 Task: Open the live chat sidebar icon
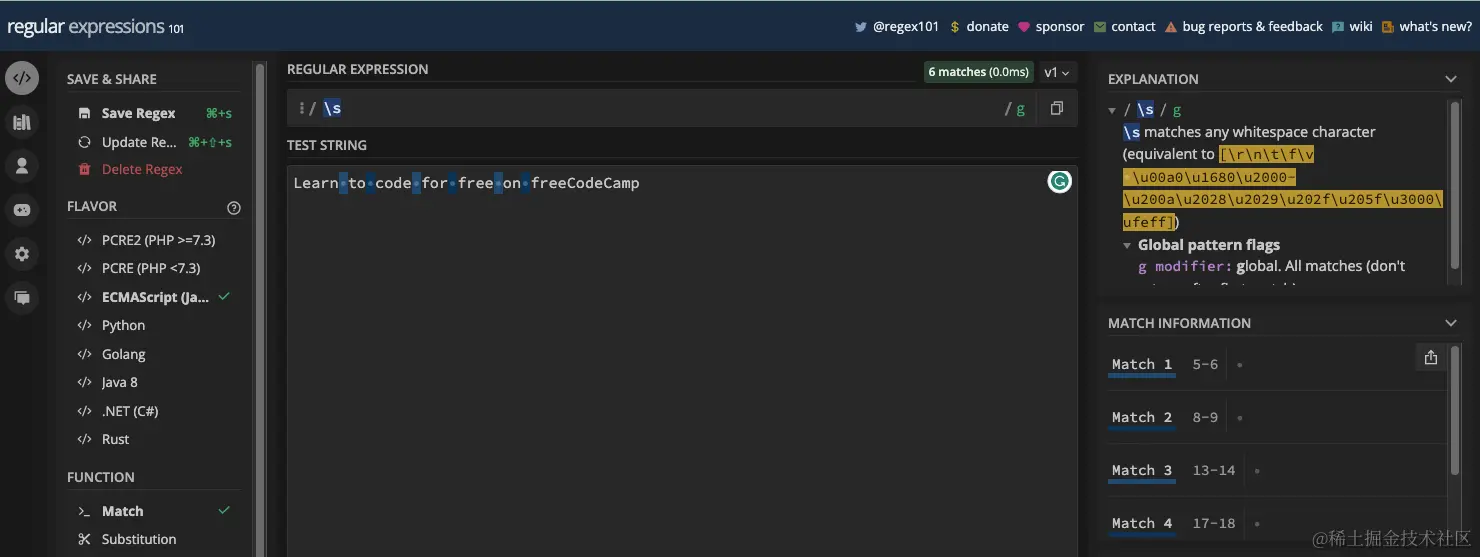pyautogui.click(x=22, y=298)
